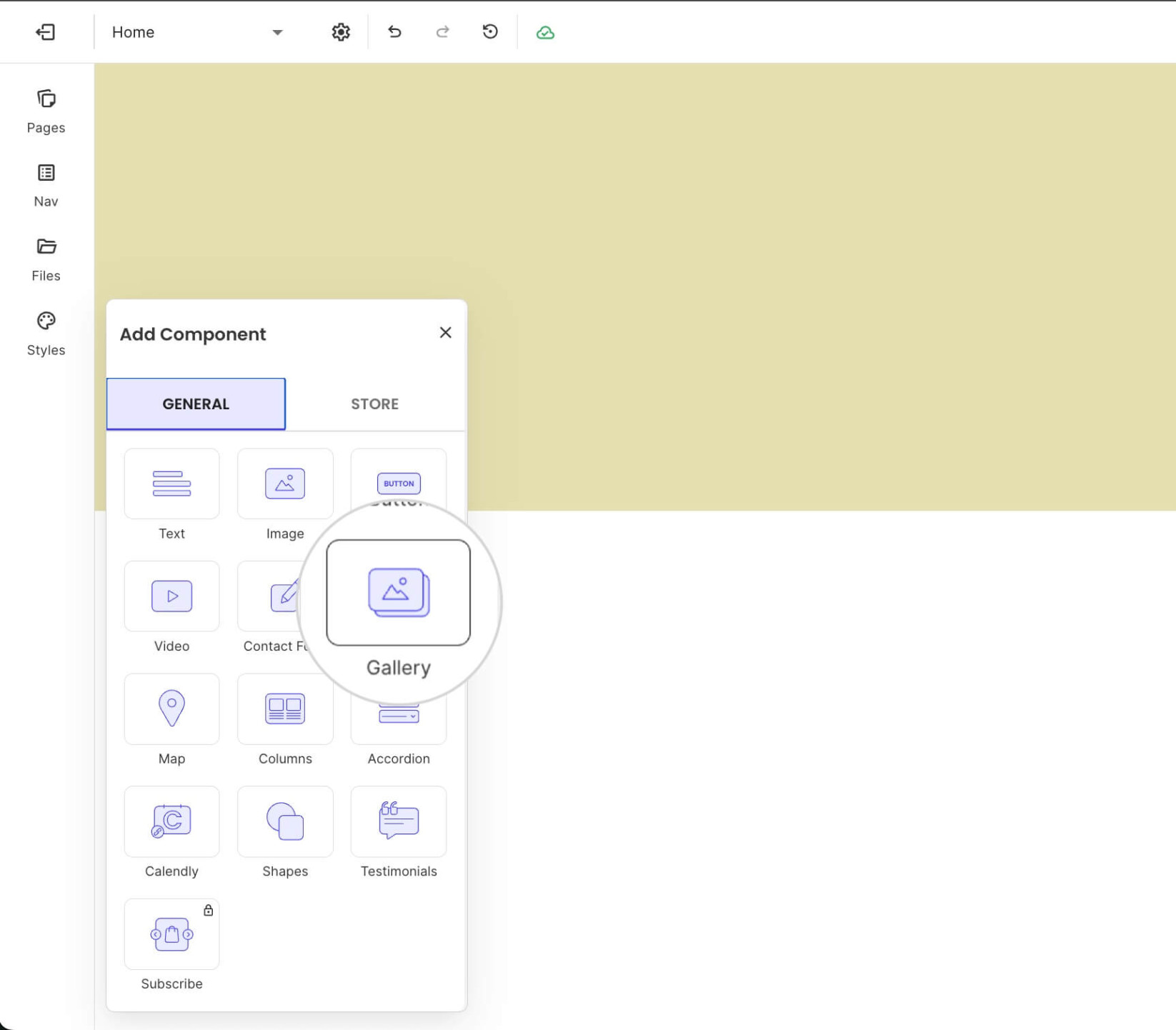Click the redo arrow
Screen dimensions: 1176x1030
coord(443,32)
